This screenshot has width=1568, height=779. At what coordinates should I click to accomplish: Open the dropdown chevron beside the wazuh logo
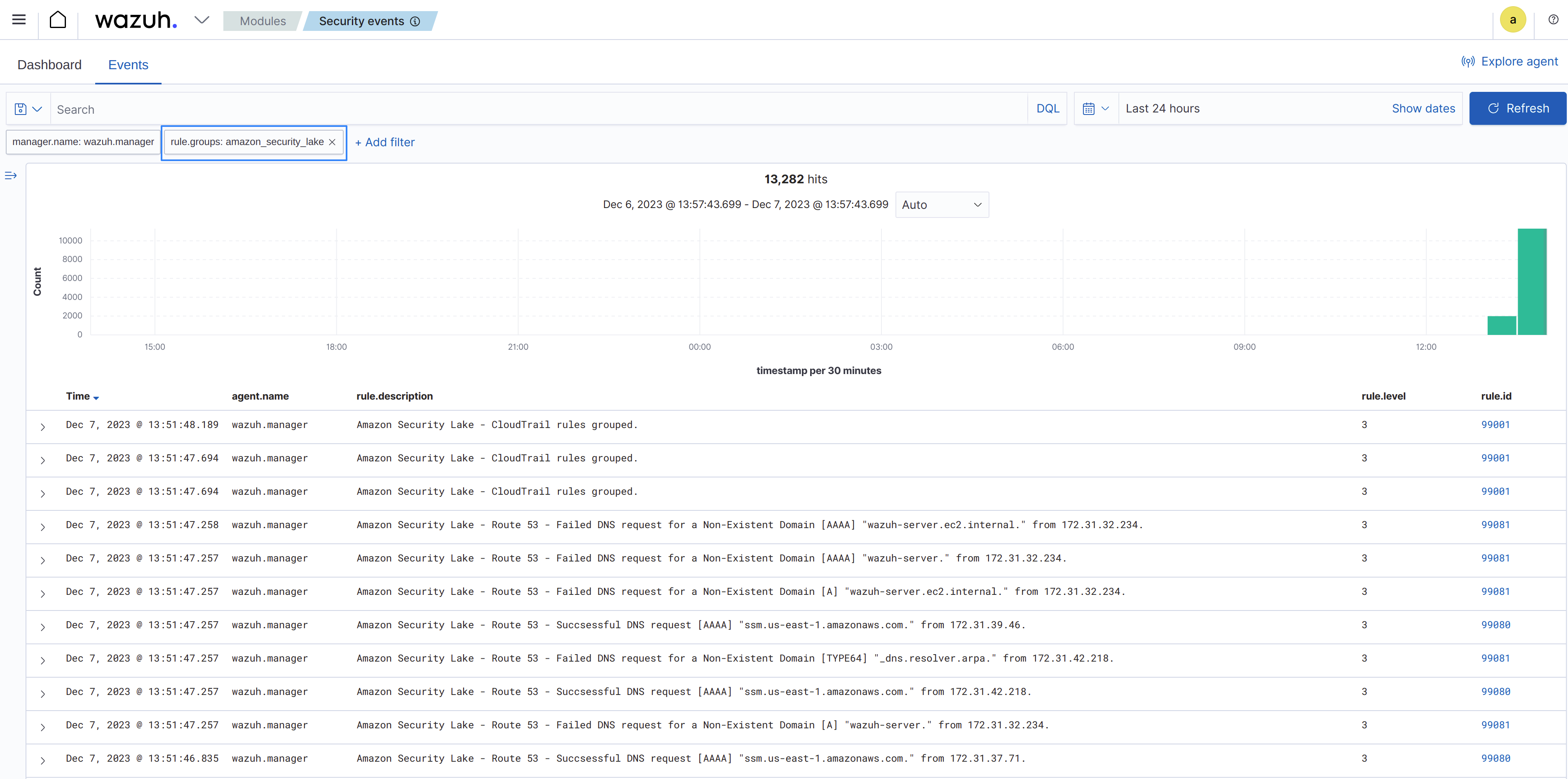point(202,20)
